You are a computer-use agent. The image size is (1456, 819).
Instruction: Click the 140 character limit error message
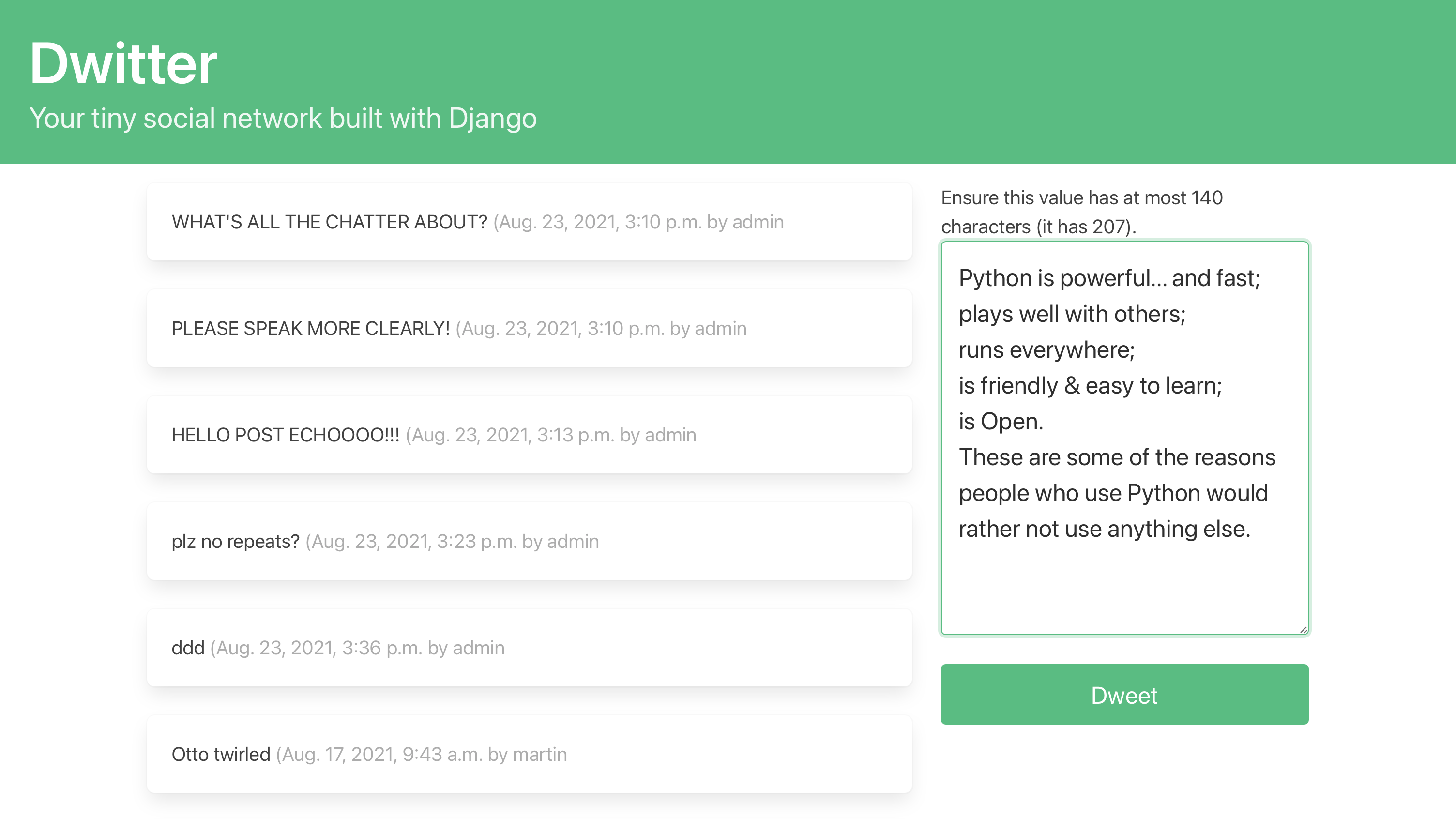click(x=1081, y=212)
